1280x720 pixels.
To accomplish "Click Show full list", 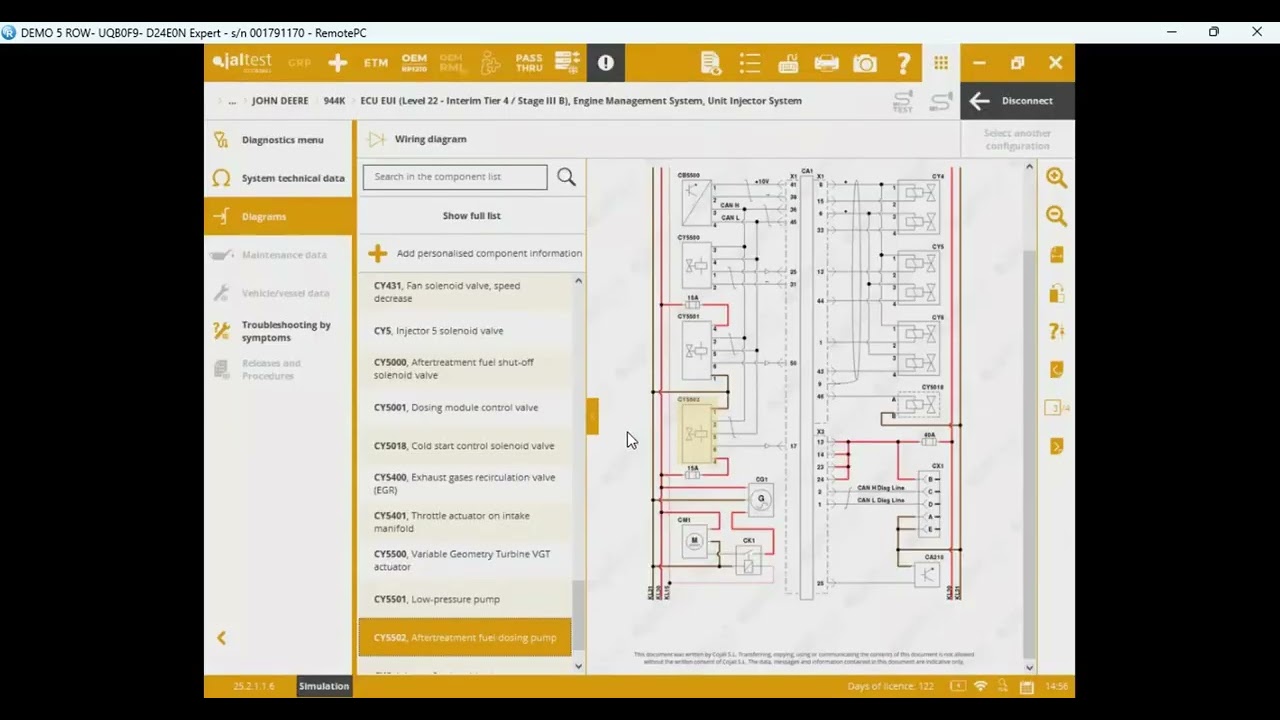I will [x=472, y=216].
